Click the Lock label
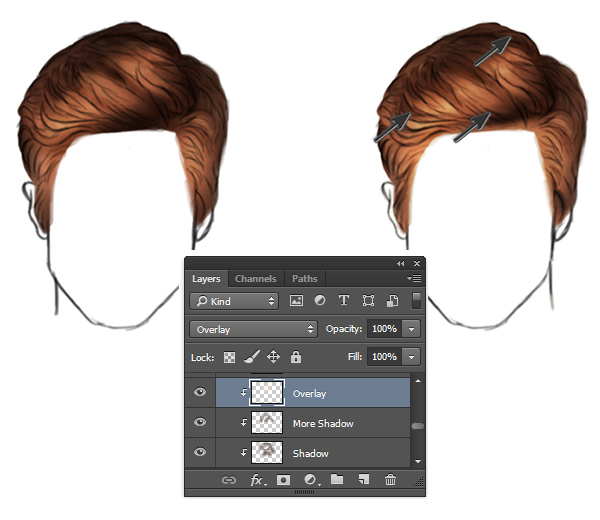This screenshot has width=600, height=520. [x=202, y=358]
